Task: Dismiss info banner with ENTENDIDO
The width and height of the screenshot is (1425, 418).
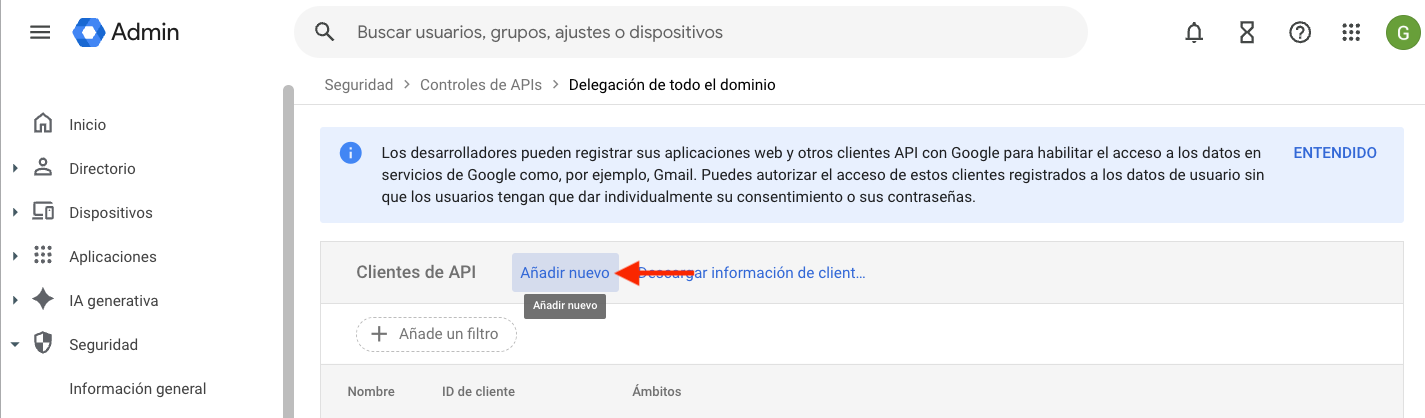Action: tap(1334, 153)
